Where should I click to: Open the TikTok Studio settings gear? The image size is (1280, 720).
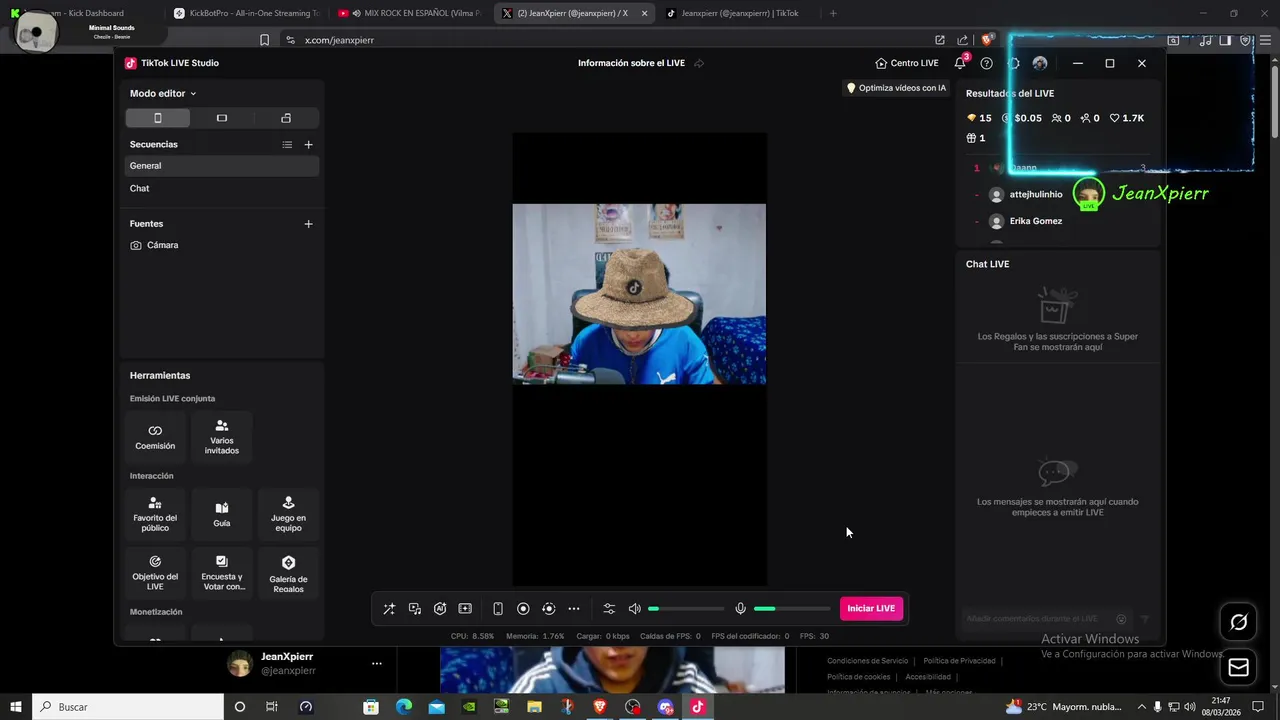pos(1014,63)
